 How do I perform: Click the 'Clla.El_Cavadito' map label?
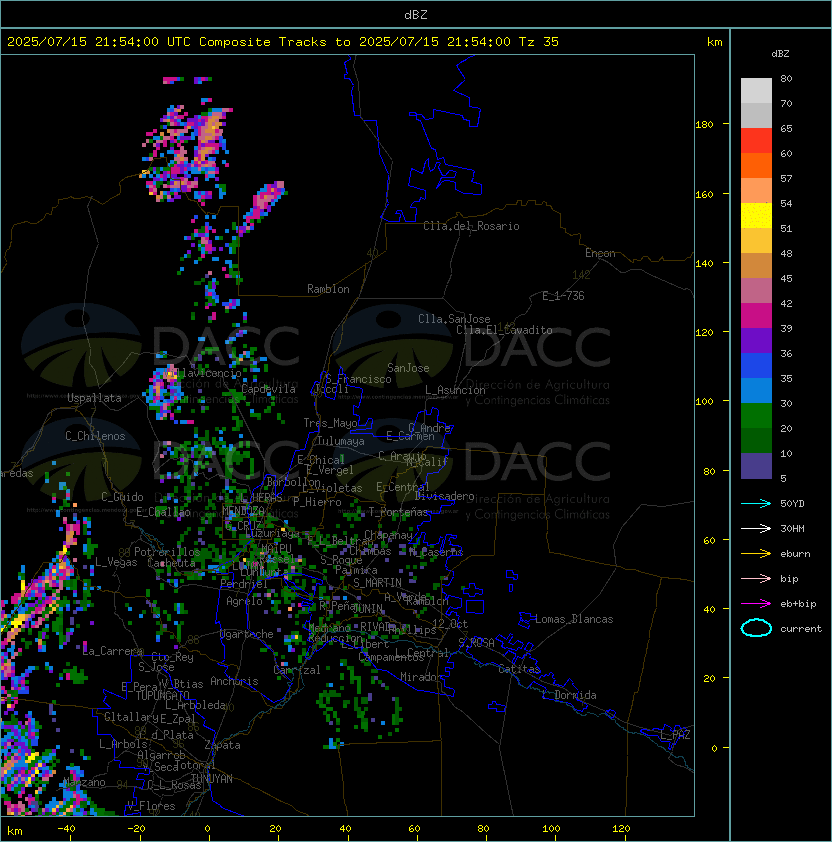point(504,330)
